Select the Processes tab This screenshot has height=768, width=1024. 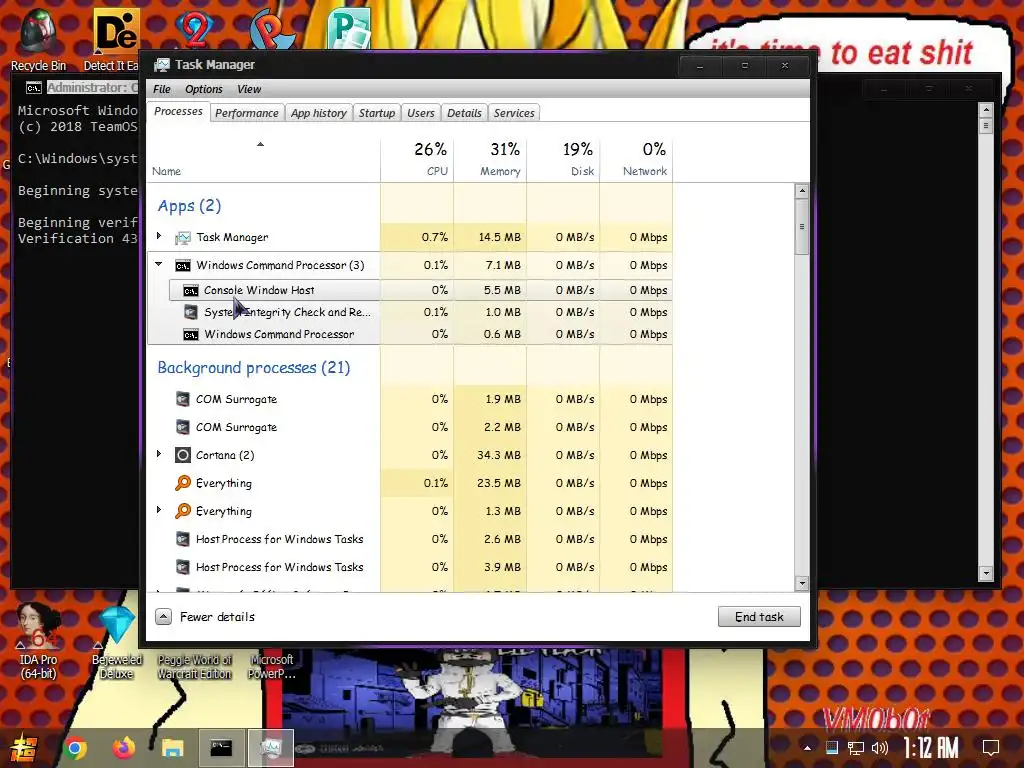(x=178, y=112)
